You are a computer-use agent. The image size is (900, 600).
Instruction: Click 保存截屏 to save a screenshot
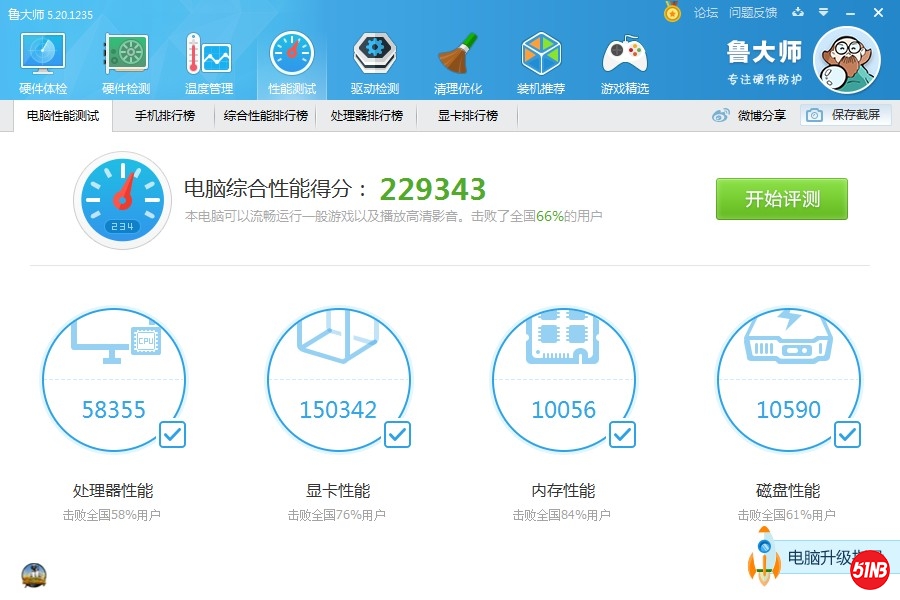click(845, 115)
